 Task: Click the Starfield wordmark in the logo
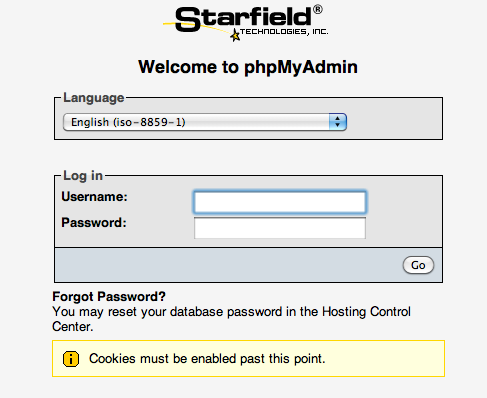(x=243, y=19)
